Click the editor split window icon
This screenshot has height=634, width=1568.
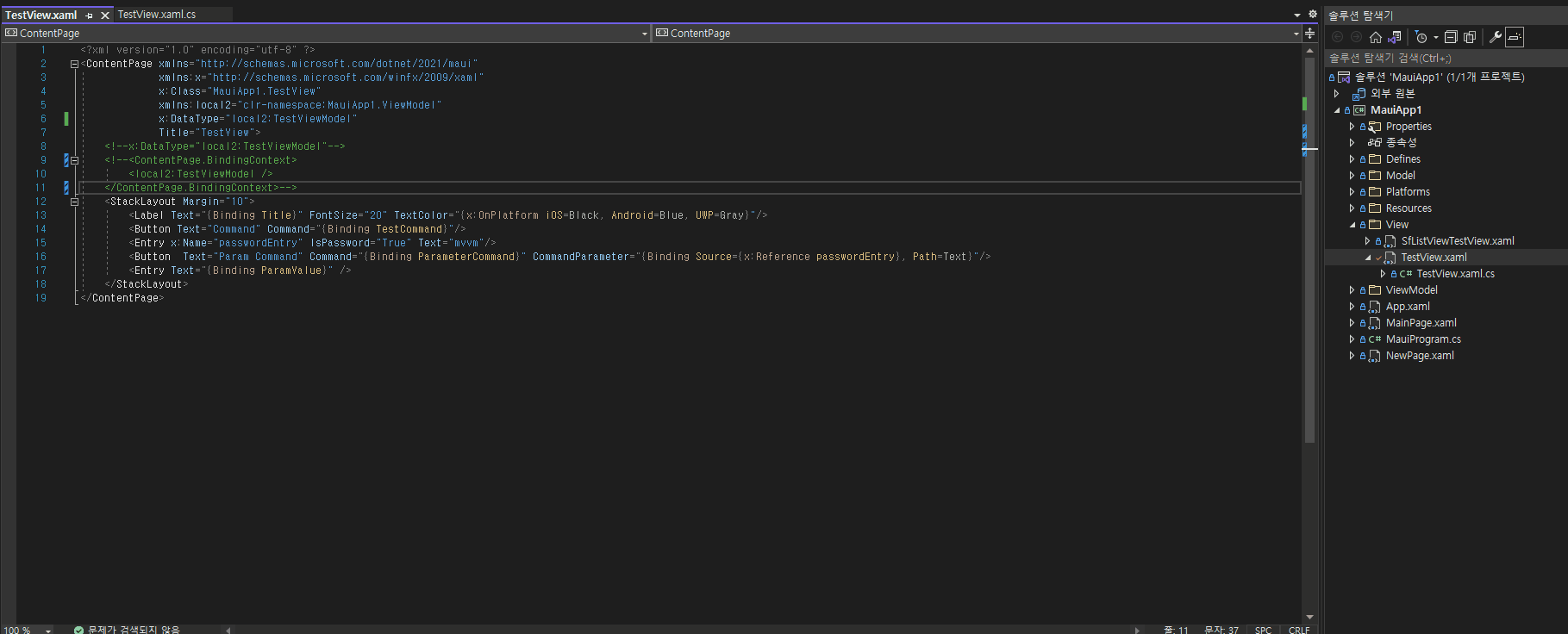[1310, 34]
